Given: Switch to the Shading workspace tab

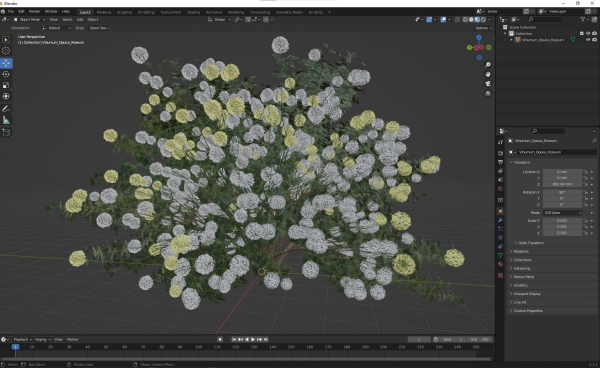Looking at the screenshot, I should 193,12.
